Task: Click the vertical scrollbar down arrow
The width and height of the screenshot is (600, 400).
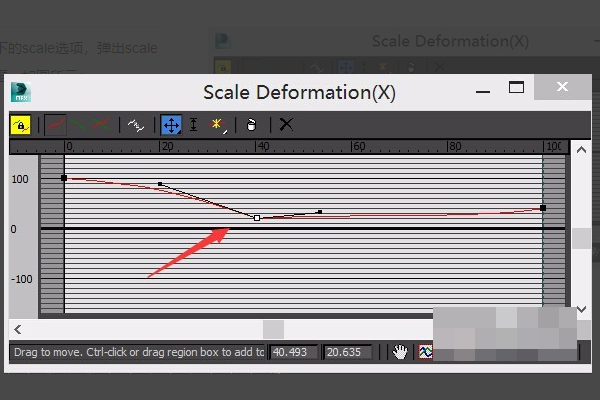Action: (581, 309)
